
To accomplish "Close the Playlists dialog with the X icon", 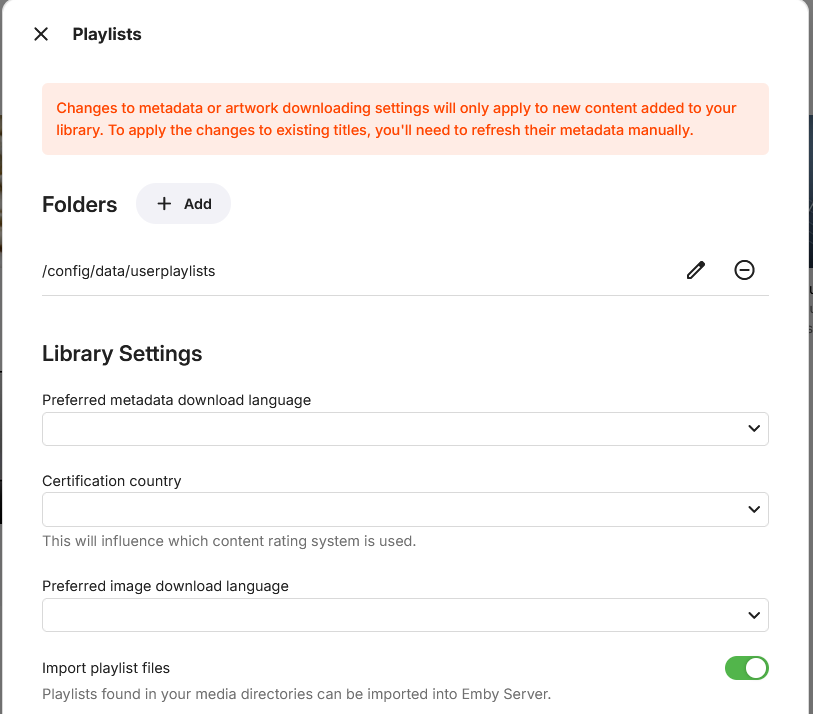I will pyautogui.click(x=41, y=34).
